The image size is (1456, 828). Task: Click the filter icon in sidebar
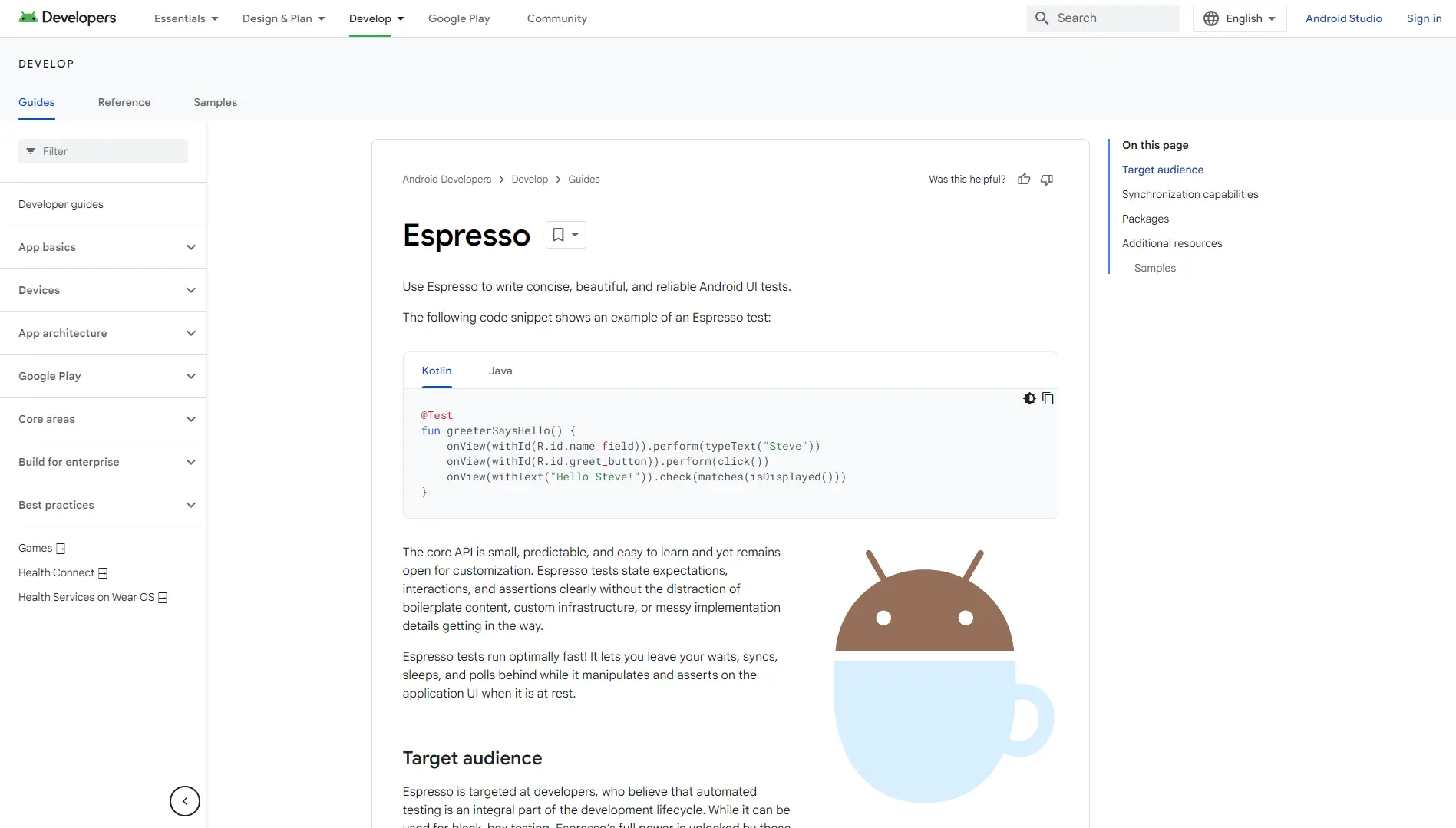[31, 151]
